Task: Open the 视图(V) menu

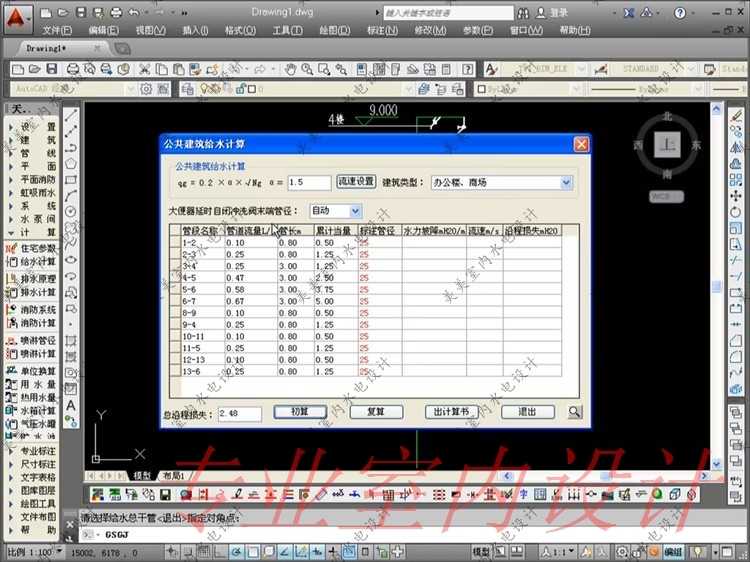Action: (150, 31)
